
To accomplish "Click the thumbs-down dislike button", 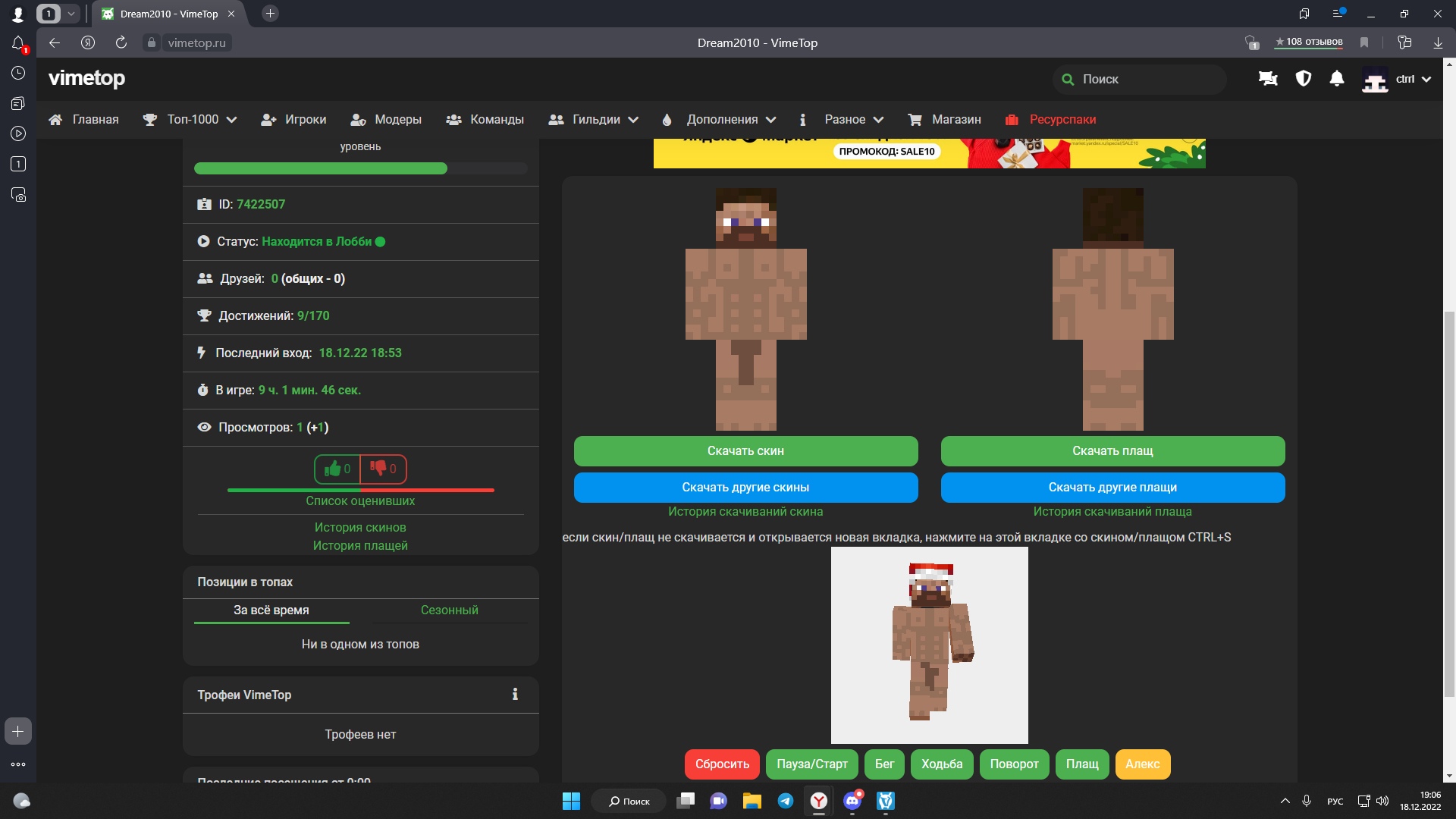I will (383, 469).
